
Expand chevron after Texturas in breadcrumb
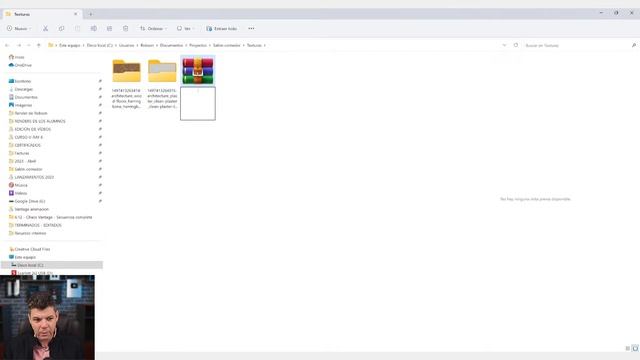(x=265, y=45)
